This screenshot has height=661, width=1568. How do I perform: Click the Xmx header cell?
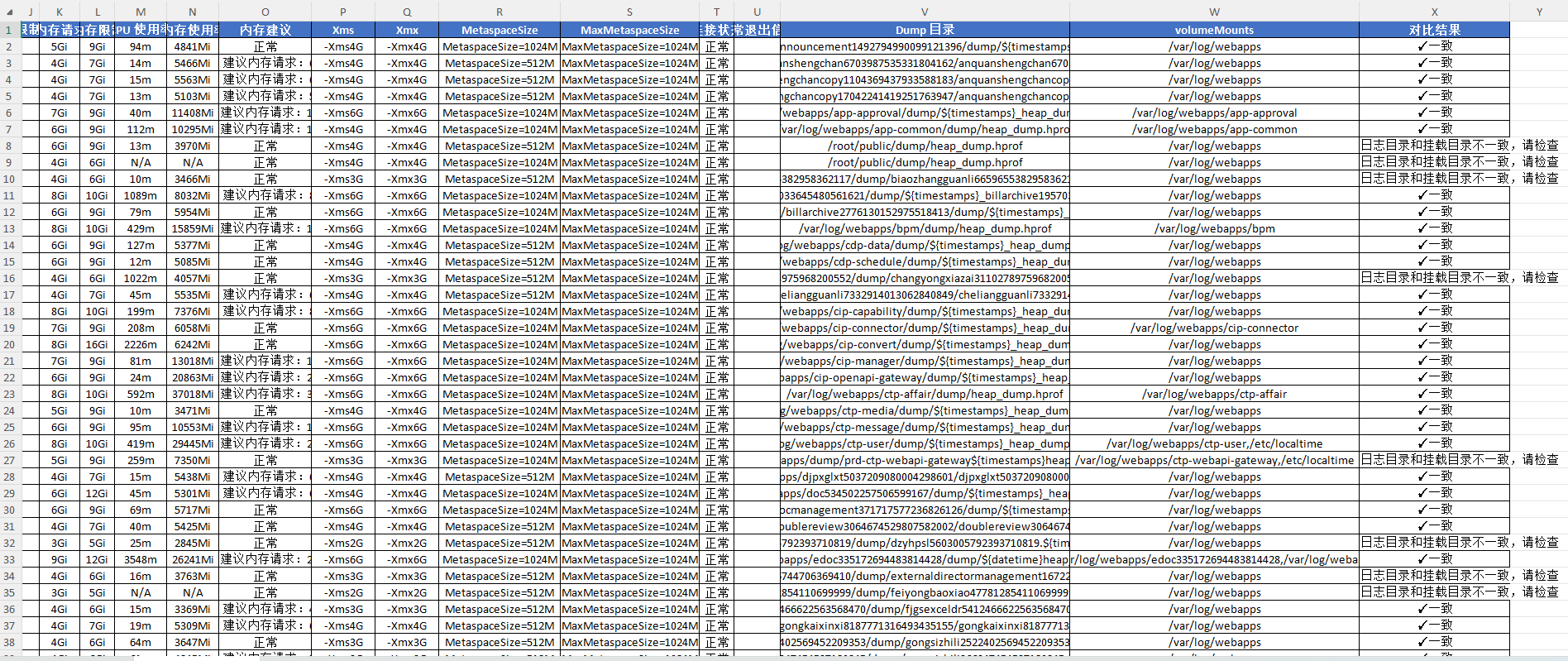click(407, 30)
